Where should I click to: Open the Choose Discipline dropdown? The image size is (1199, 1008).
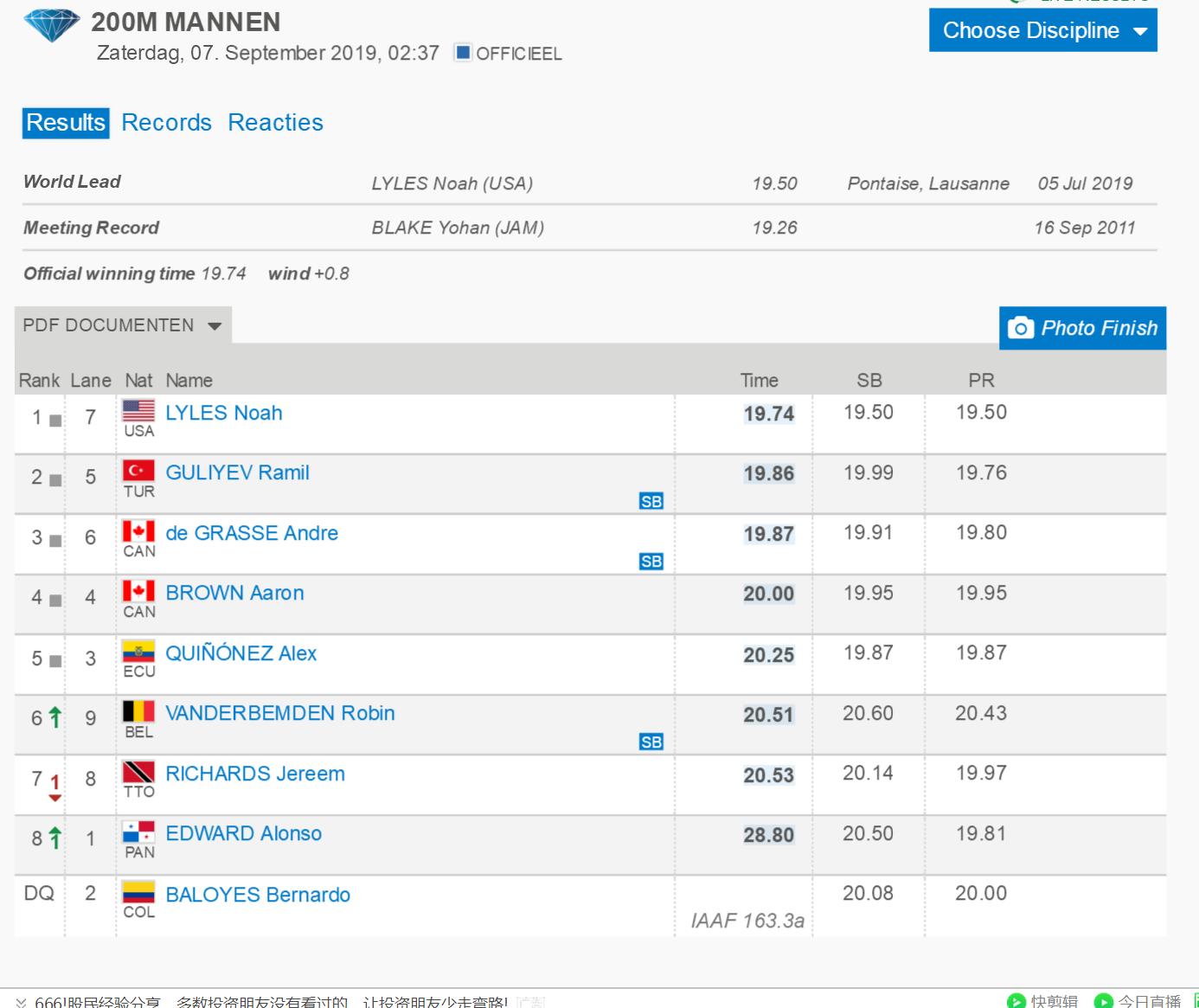pyautogui.click(x=1042, y=30)
